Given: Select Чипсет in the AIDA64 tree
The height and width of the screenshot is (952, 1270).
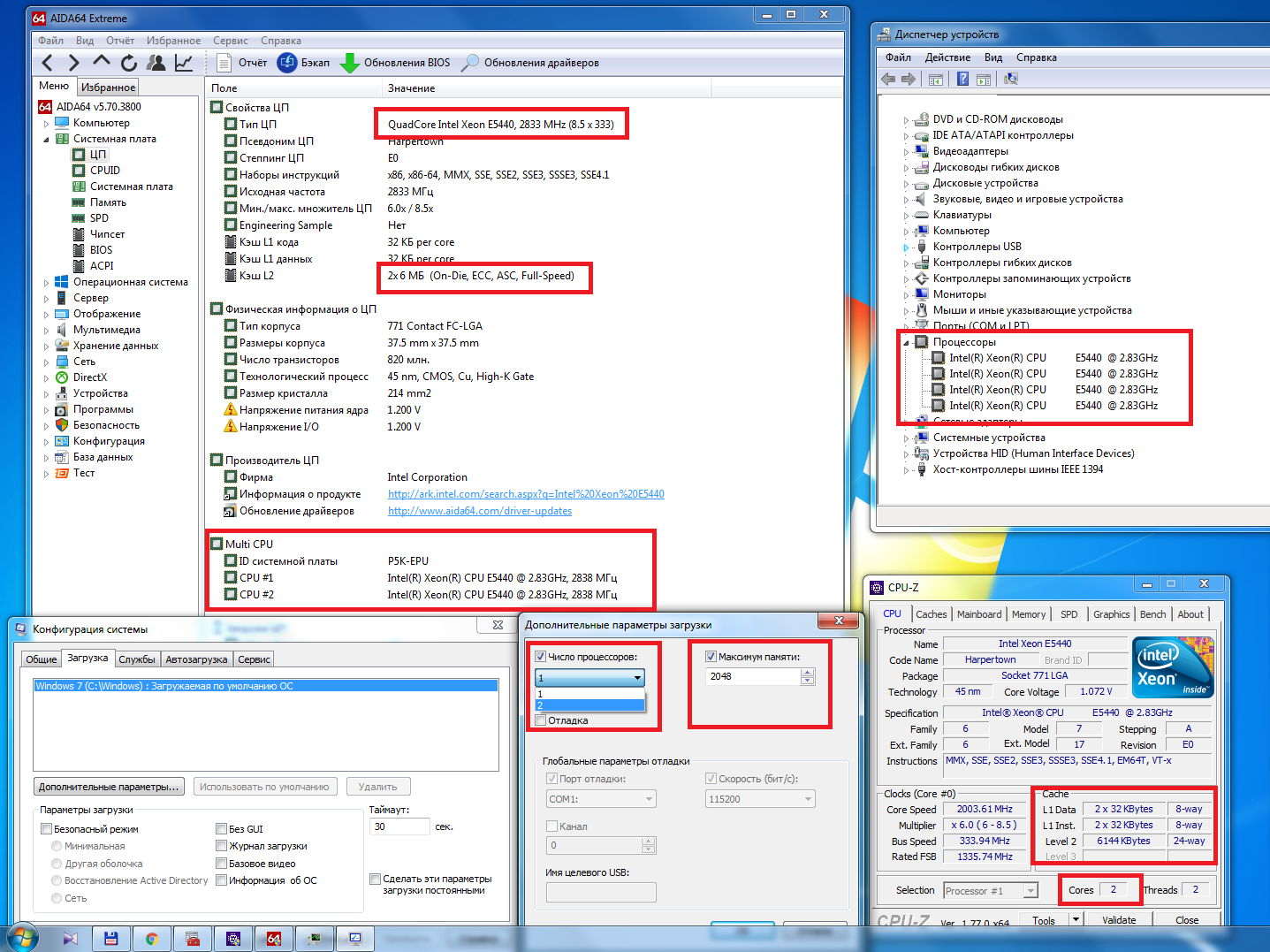Looking at the screenshot, I should tap(99, 234).
